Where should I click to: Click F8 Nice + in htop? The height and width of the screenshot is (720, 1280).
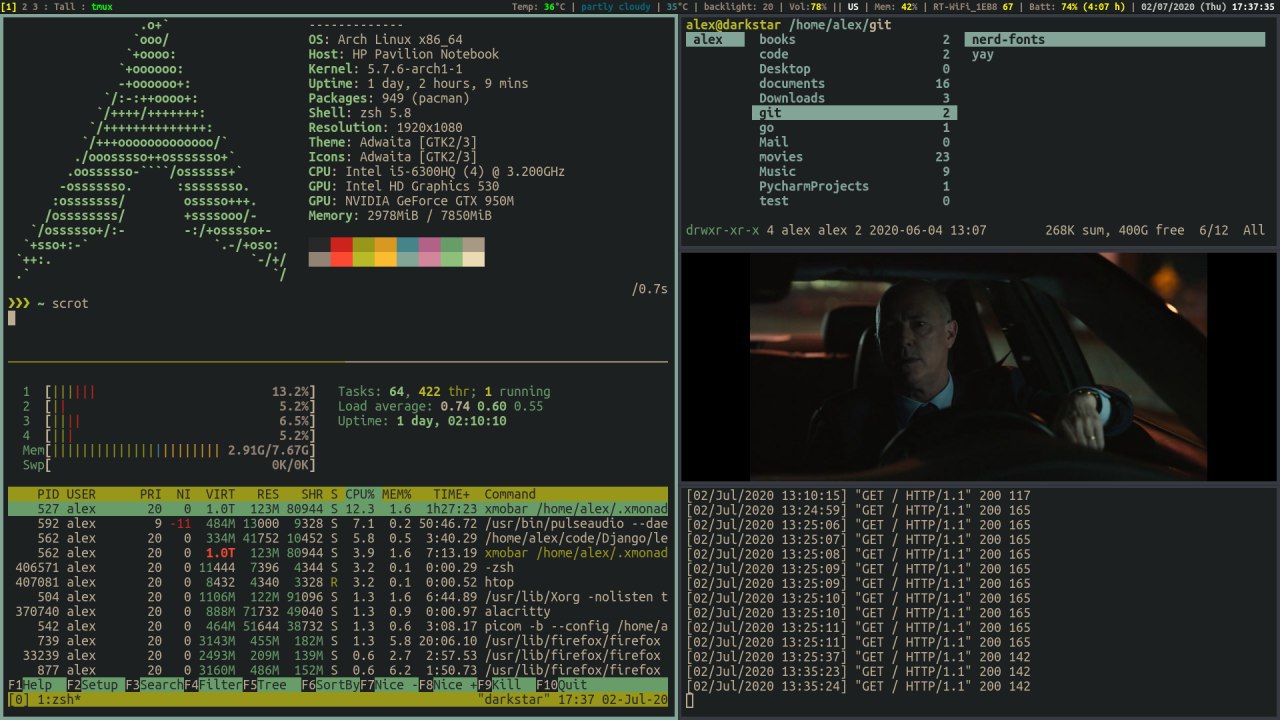point(449,685)
